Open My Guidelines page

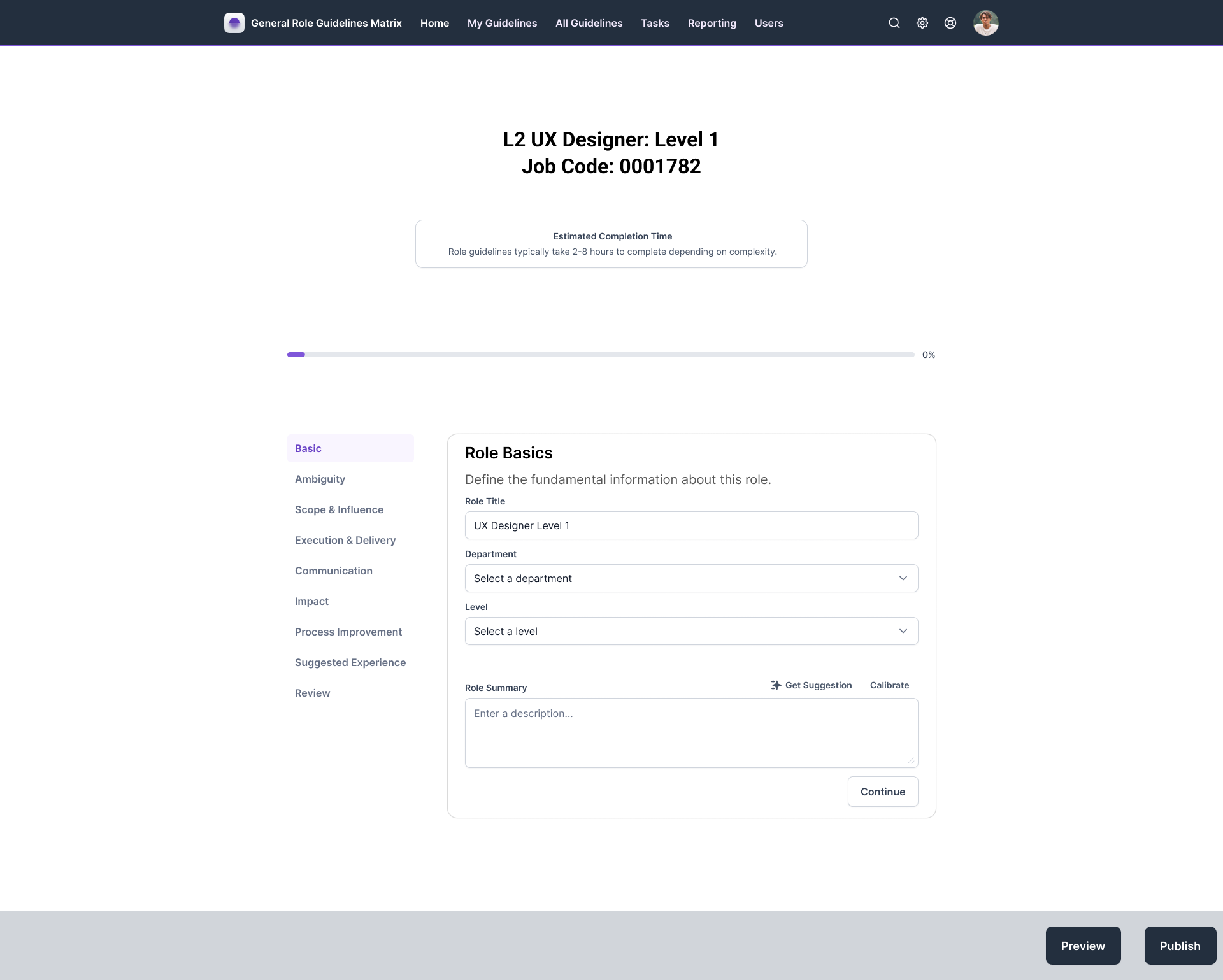pos(502,23)
